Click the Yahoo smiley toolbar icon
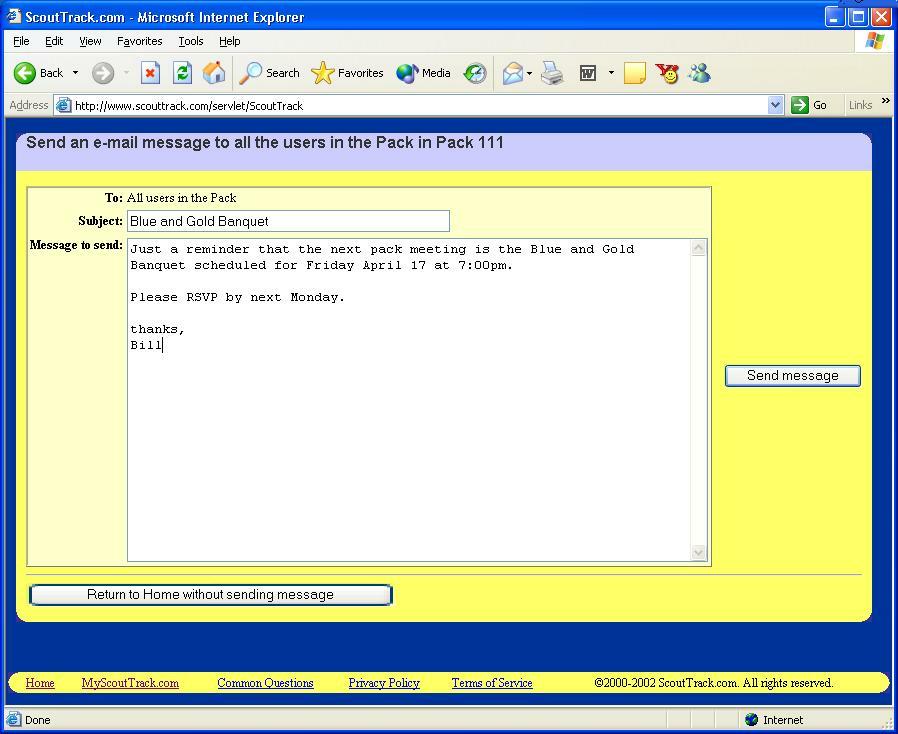 (667, 73)
